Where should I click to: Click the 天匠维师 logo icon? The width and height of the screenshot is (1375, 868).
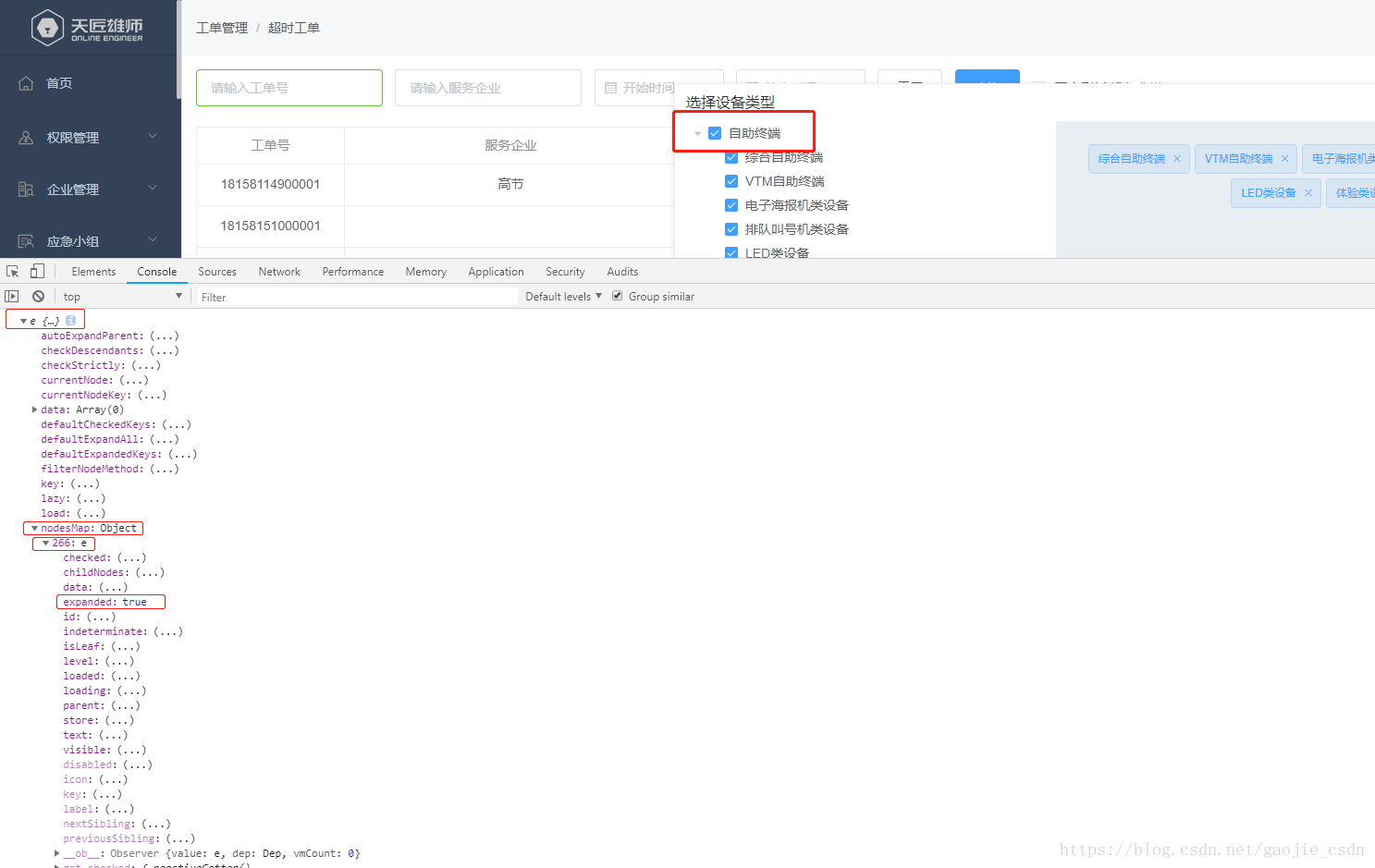tap(47, 28)
